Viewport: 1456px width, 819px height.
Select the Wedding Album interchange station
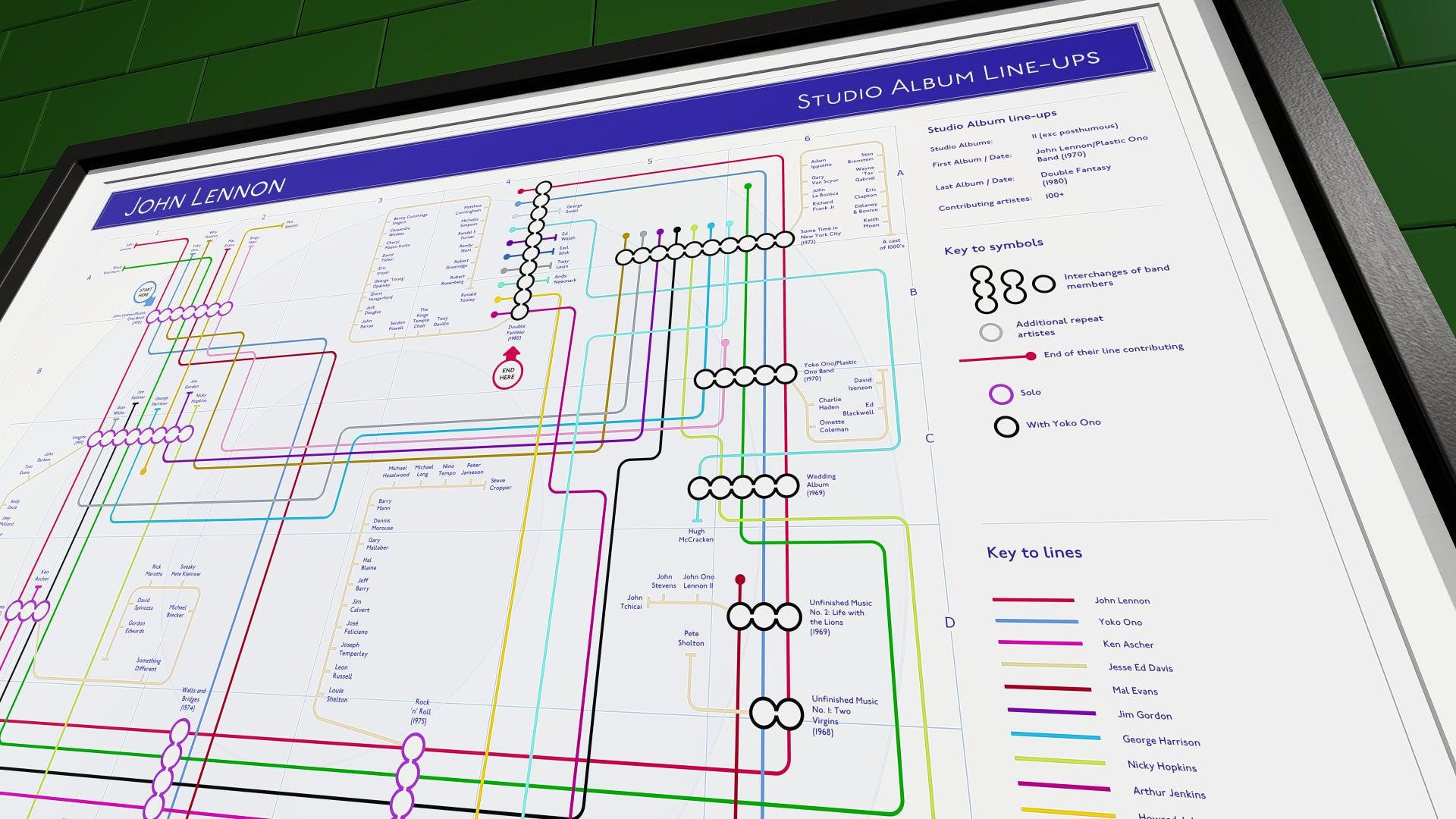tap(743, 486)
